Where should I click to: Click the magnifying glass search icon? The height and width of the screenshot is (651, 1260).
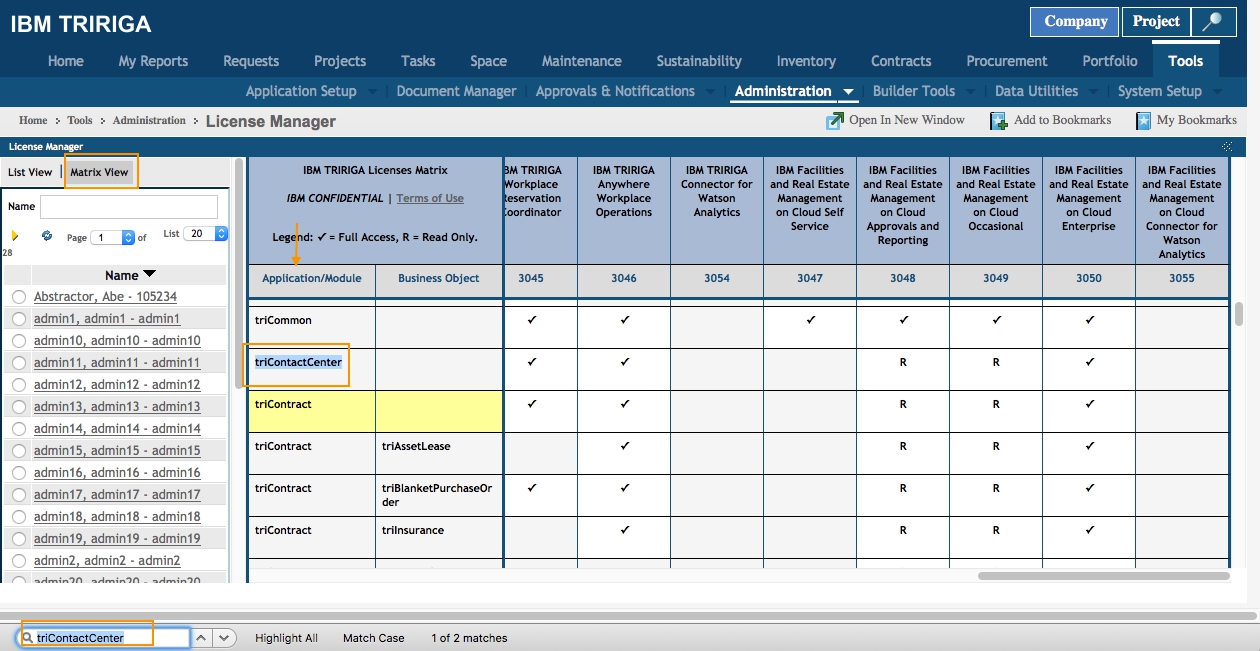(1214, 22)
